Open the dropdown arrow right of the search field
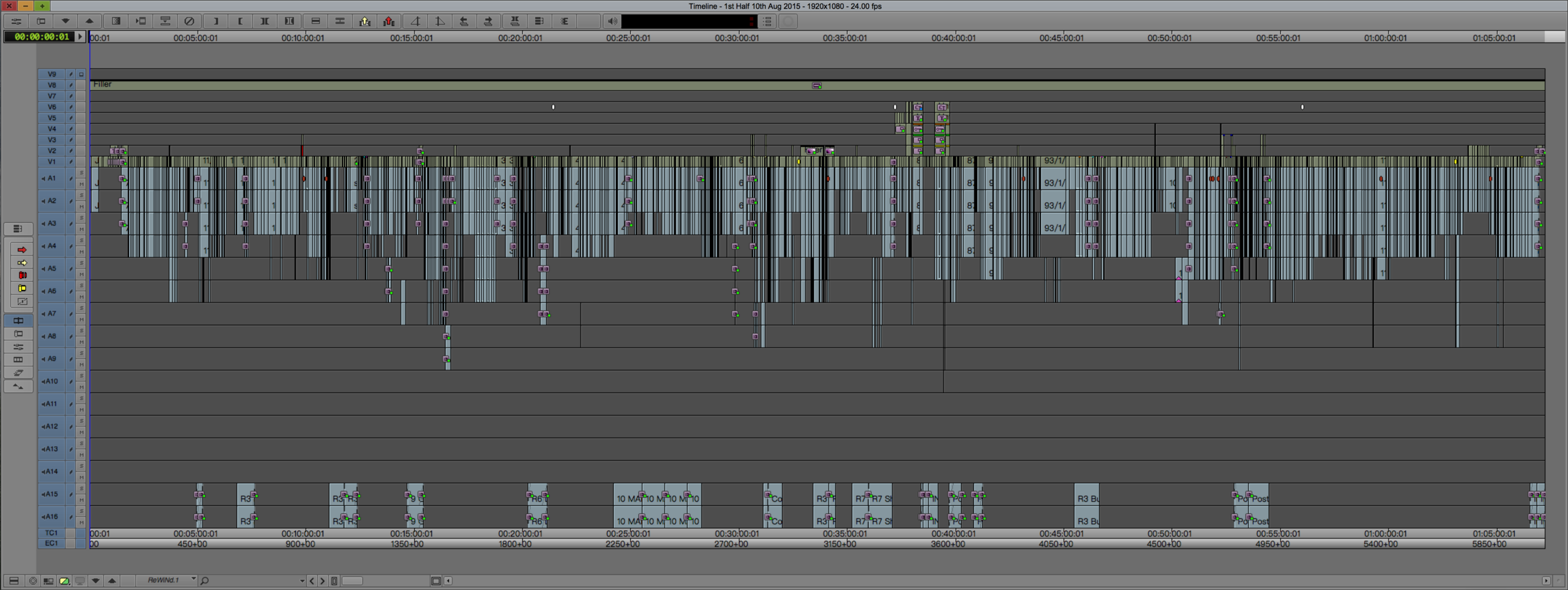This screenshot has width=1568, height=590. (x=302, y=581)
